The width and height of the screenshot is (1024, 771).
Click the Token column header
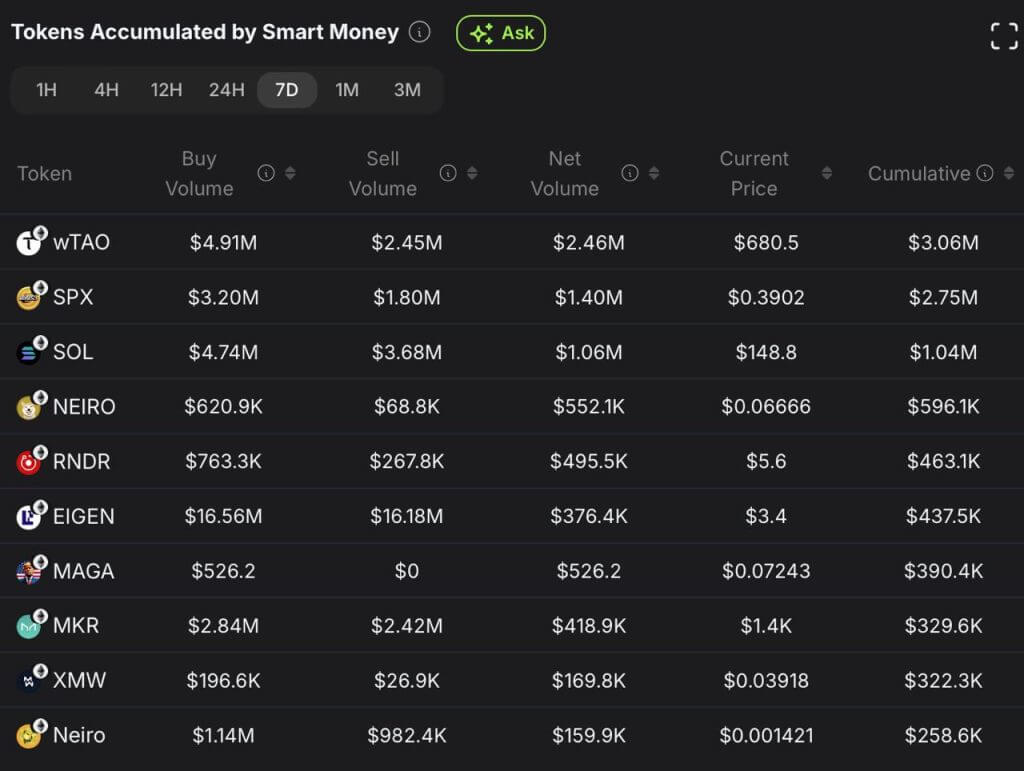(x=44, y=174)
